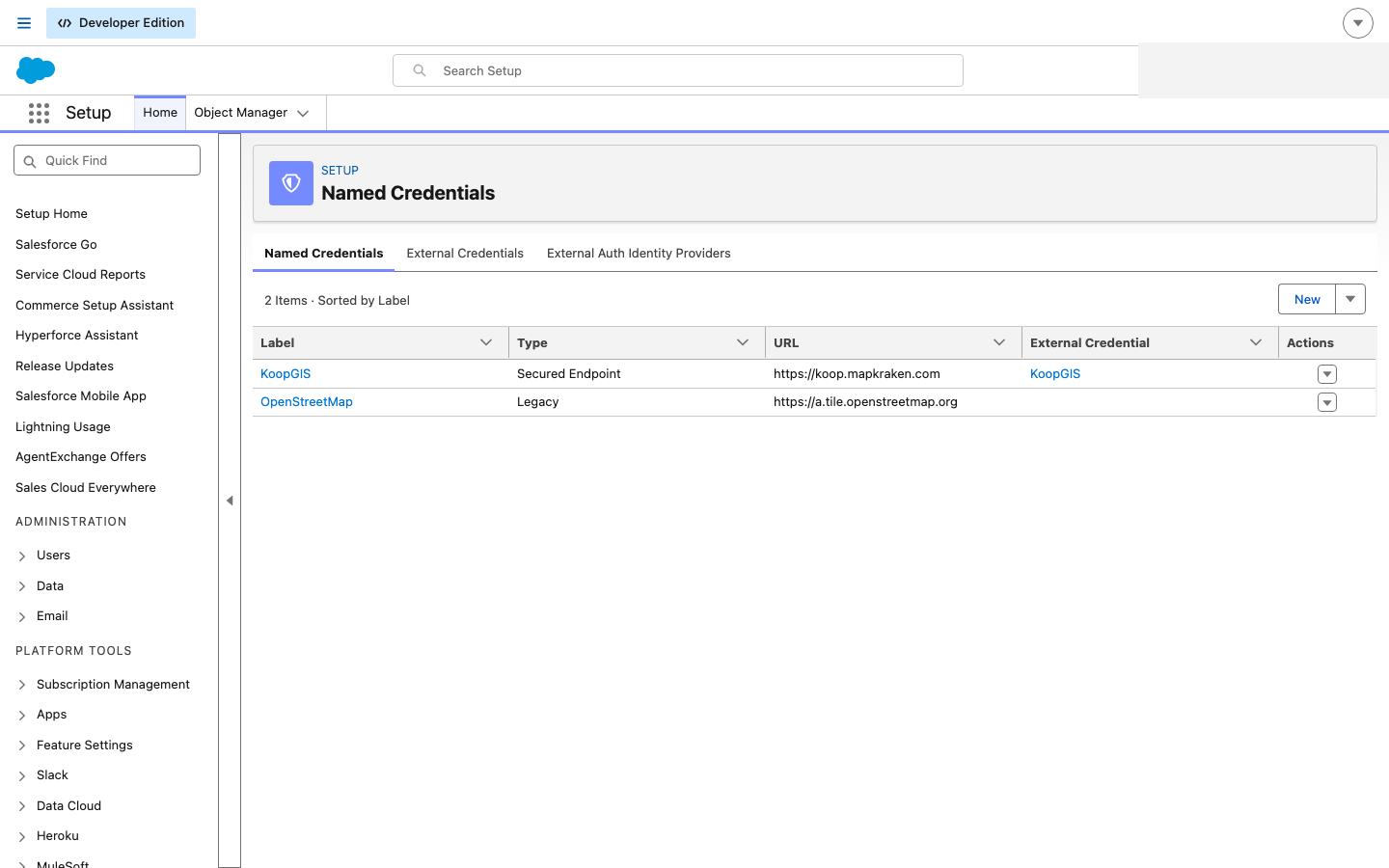Open Commerce Setup Assistant

pos(95,305)
